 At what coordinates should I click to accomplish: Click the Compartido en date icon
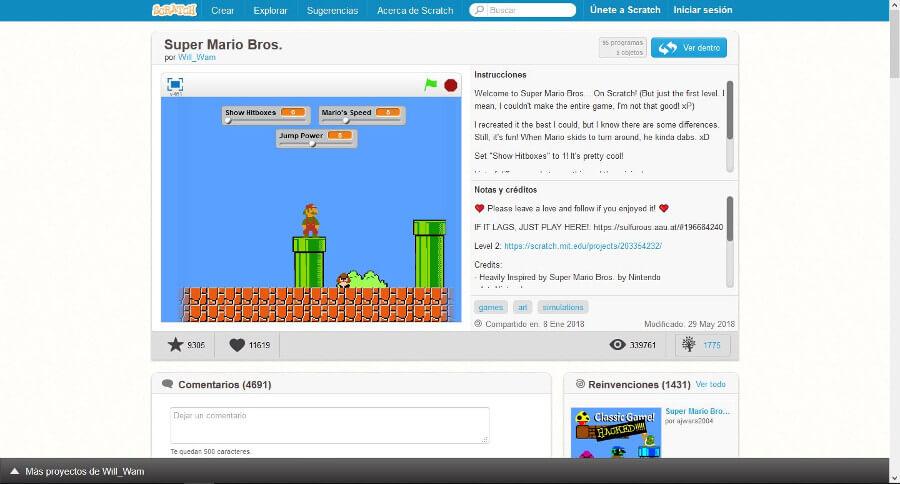(x=478, y=324)
